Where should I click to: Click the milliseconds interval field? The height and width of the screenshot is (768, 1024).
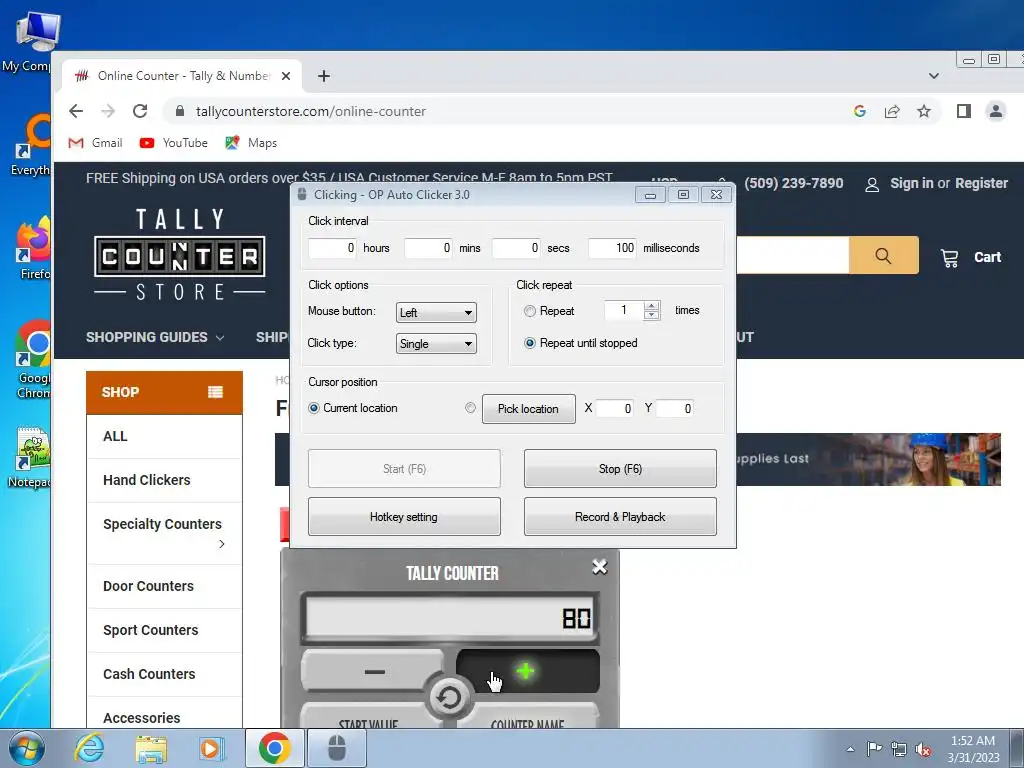(612, 248)
